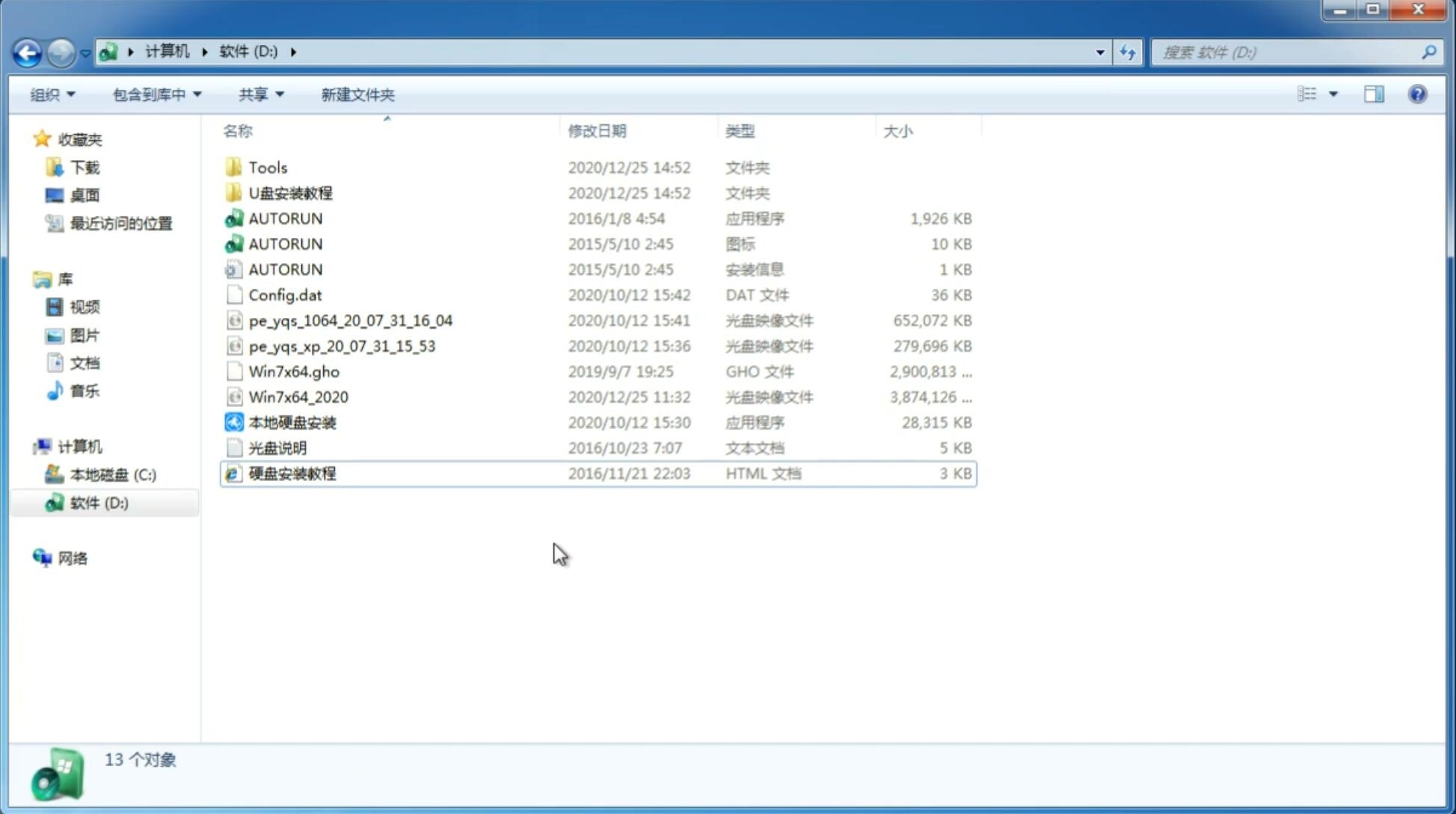Open the Config.dat file
This screenshot has width=1456, height=814.
click(x=285, y=294)
